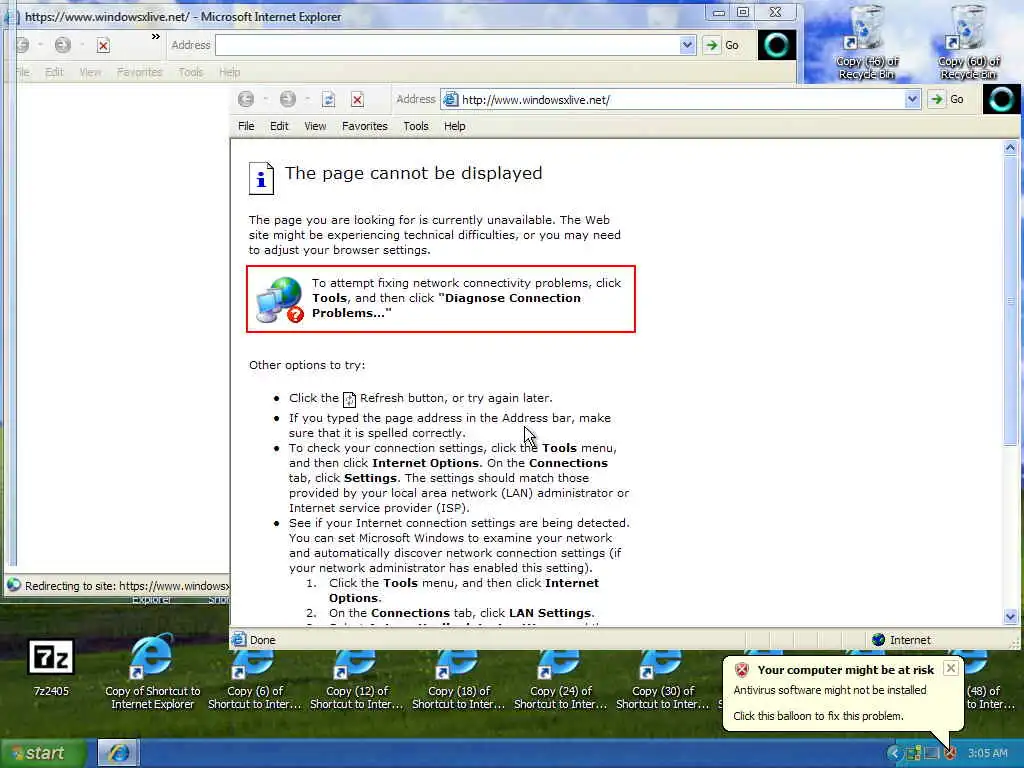Open the Help menu in front browser
Image resolution: width=1024 pixels, height=768 pixels.
click(455, 126)
